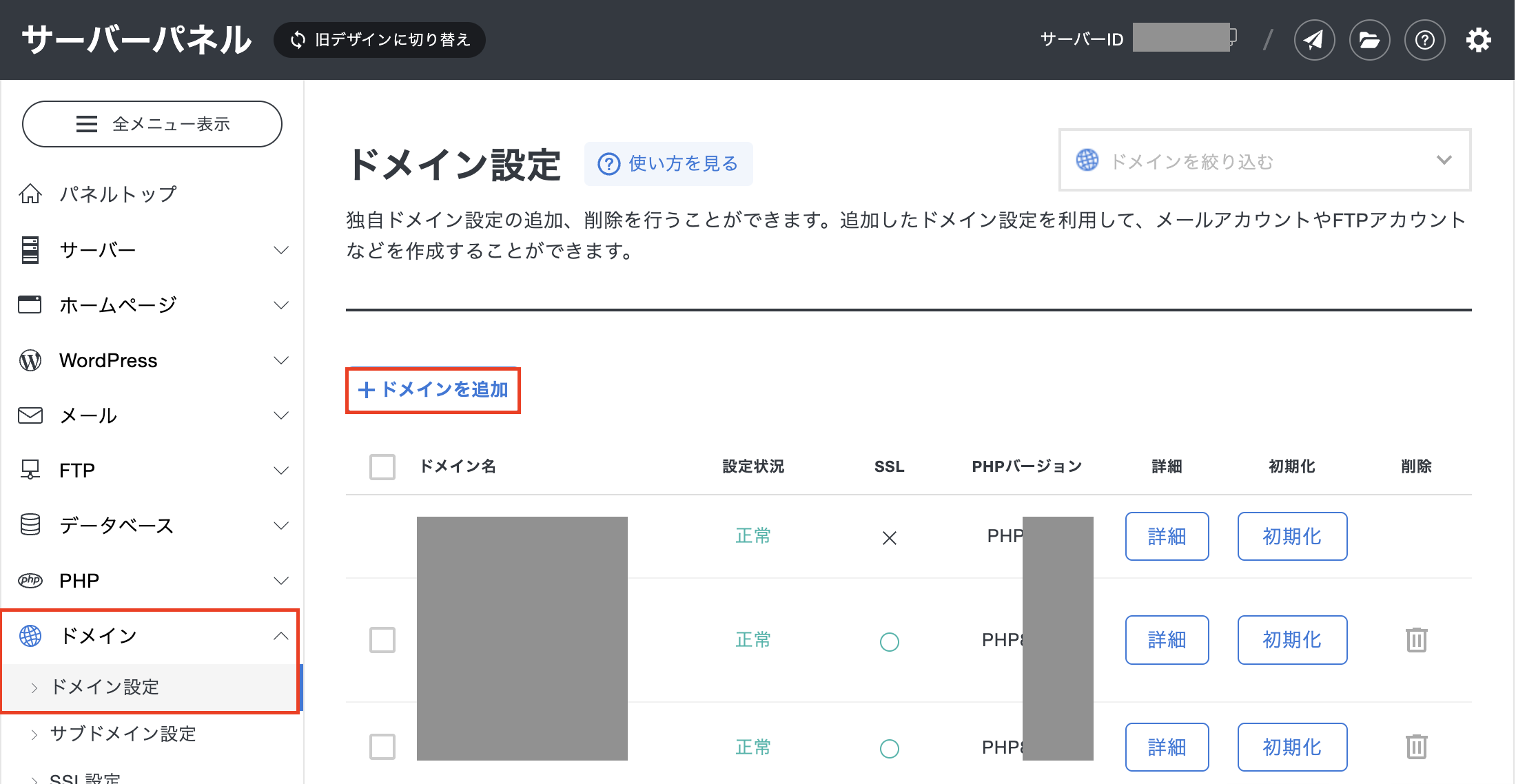Click the browser window icon beside ホームページ
This screenshot has width=1516, height=784.
click(x=30, y=305)
